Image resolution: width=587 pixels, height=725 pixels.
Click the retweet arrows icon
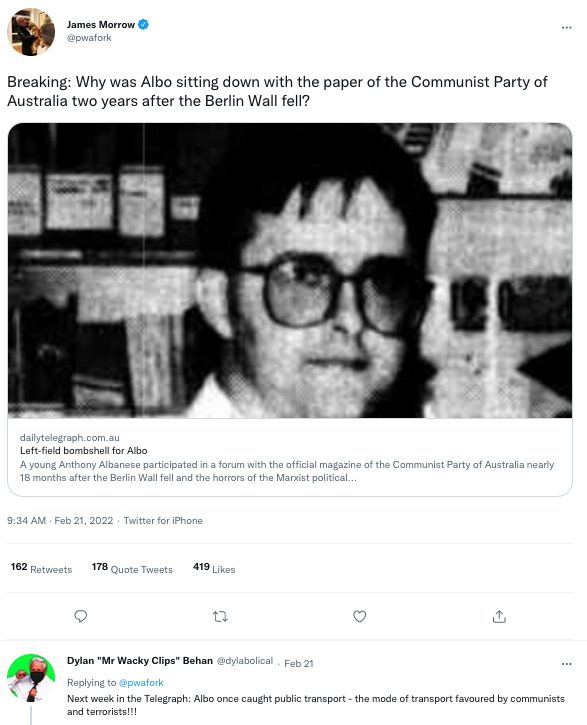point(220,616)
